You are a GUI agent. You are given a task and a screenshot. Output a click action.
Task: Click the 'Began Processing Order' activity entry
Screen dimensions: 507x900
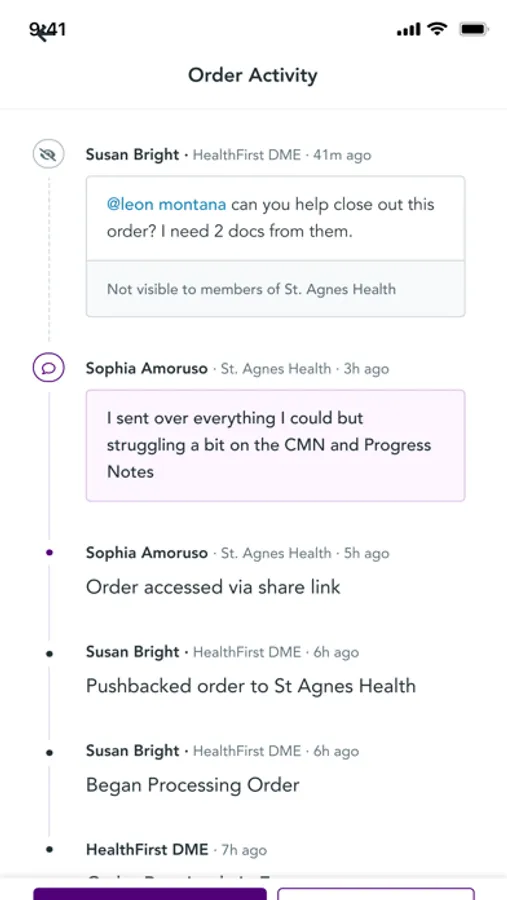tap(193, 785)
